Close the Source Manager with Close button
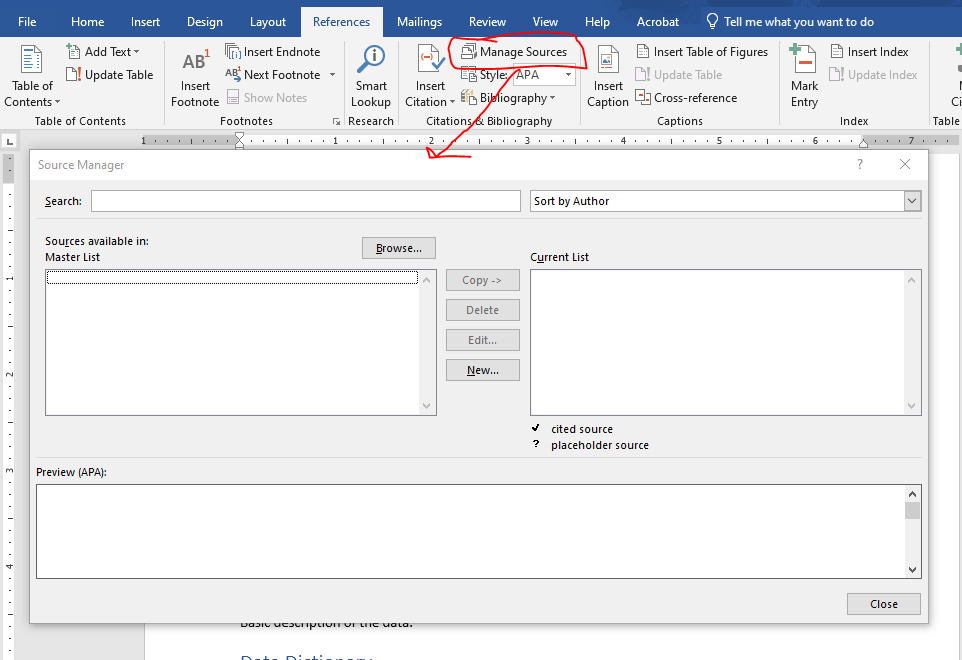This screenshot has height=660, width=962. click(883, 604)
